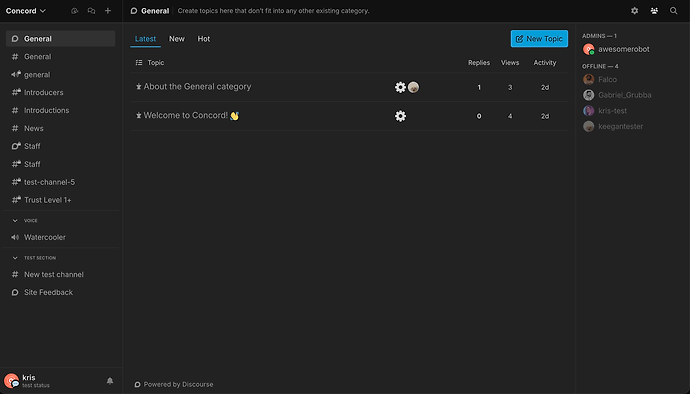Switch to the Latest tab

tap(145, 39)
